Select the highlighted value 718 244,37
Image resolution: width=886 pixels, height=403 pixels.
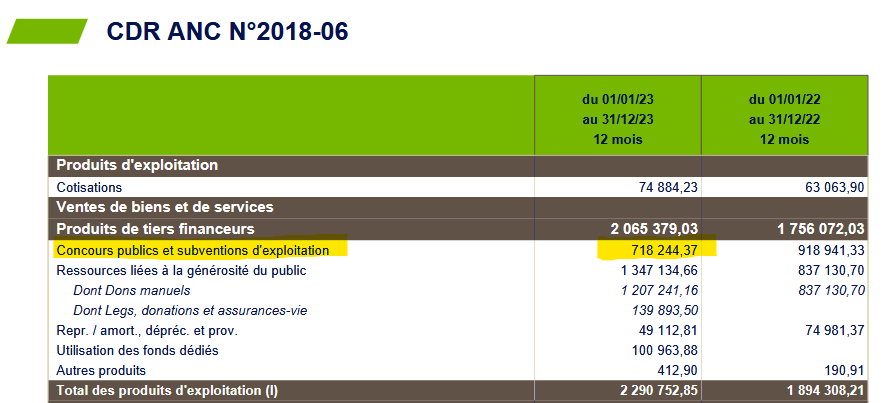coord(664,250)
